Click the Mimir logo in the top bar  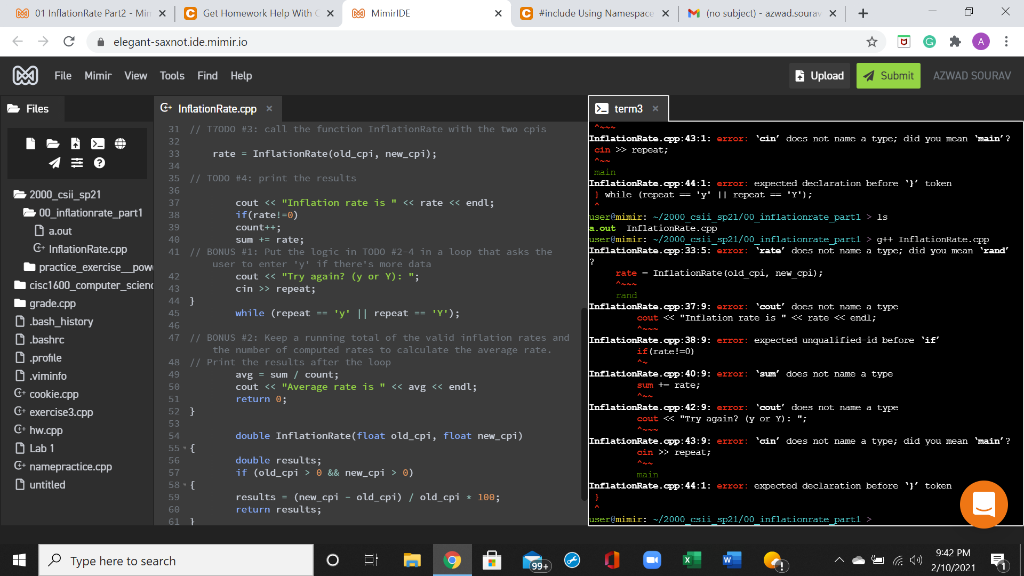coord(25,75)
